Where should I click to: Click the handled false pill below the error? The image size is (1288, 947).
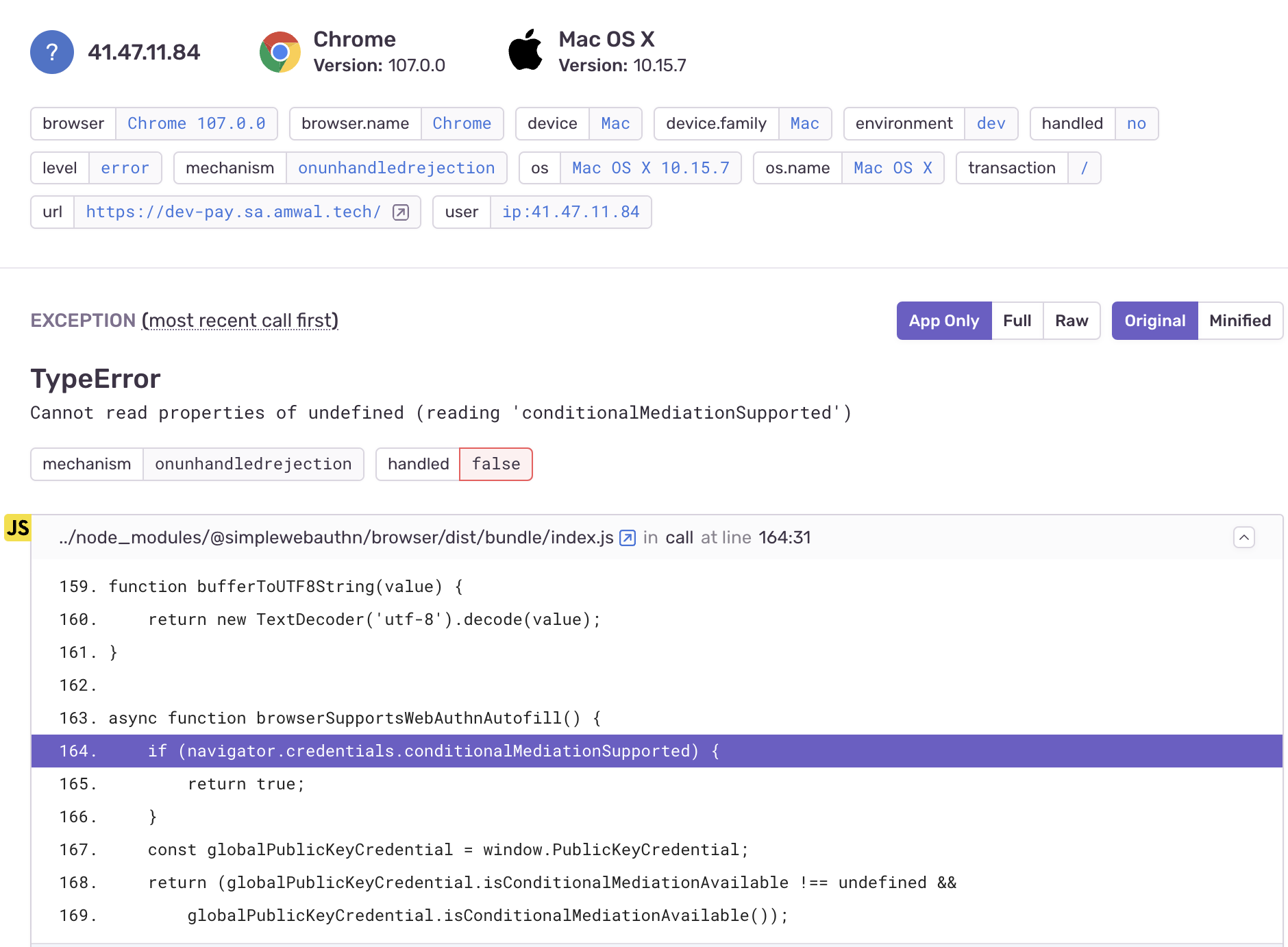click(495, 464)
